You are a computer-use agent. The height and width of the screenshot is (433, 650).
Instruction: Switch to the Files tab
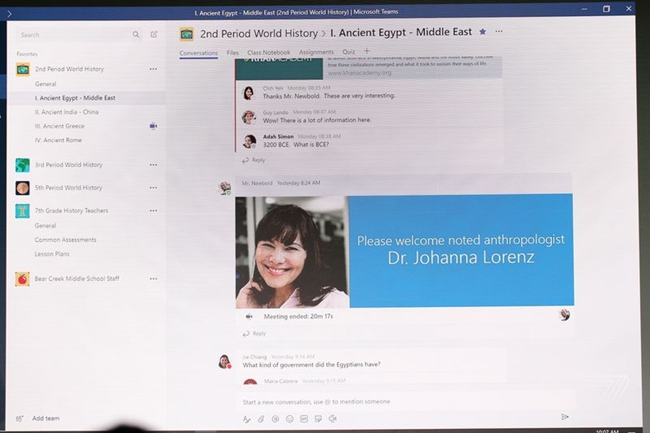(x=233, y=53)
